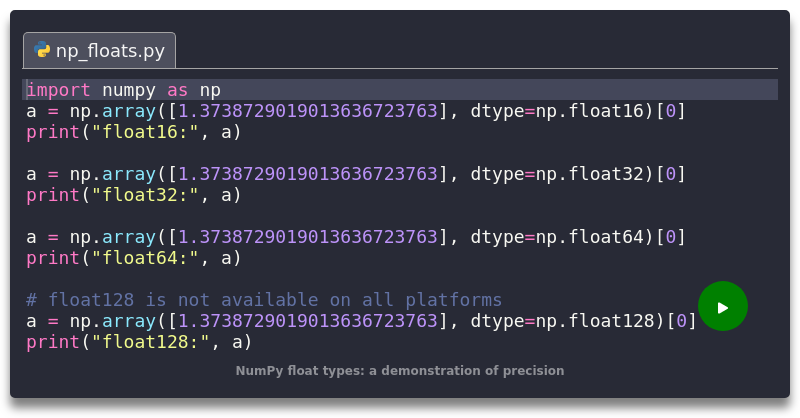Click the 'import' keyword on first line
Image resolution: width=800 pixels, height=418 pixels.
tap(58, 89)
